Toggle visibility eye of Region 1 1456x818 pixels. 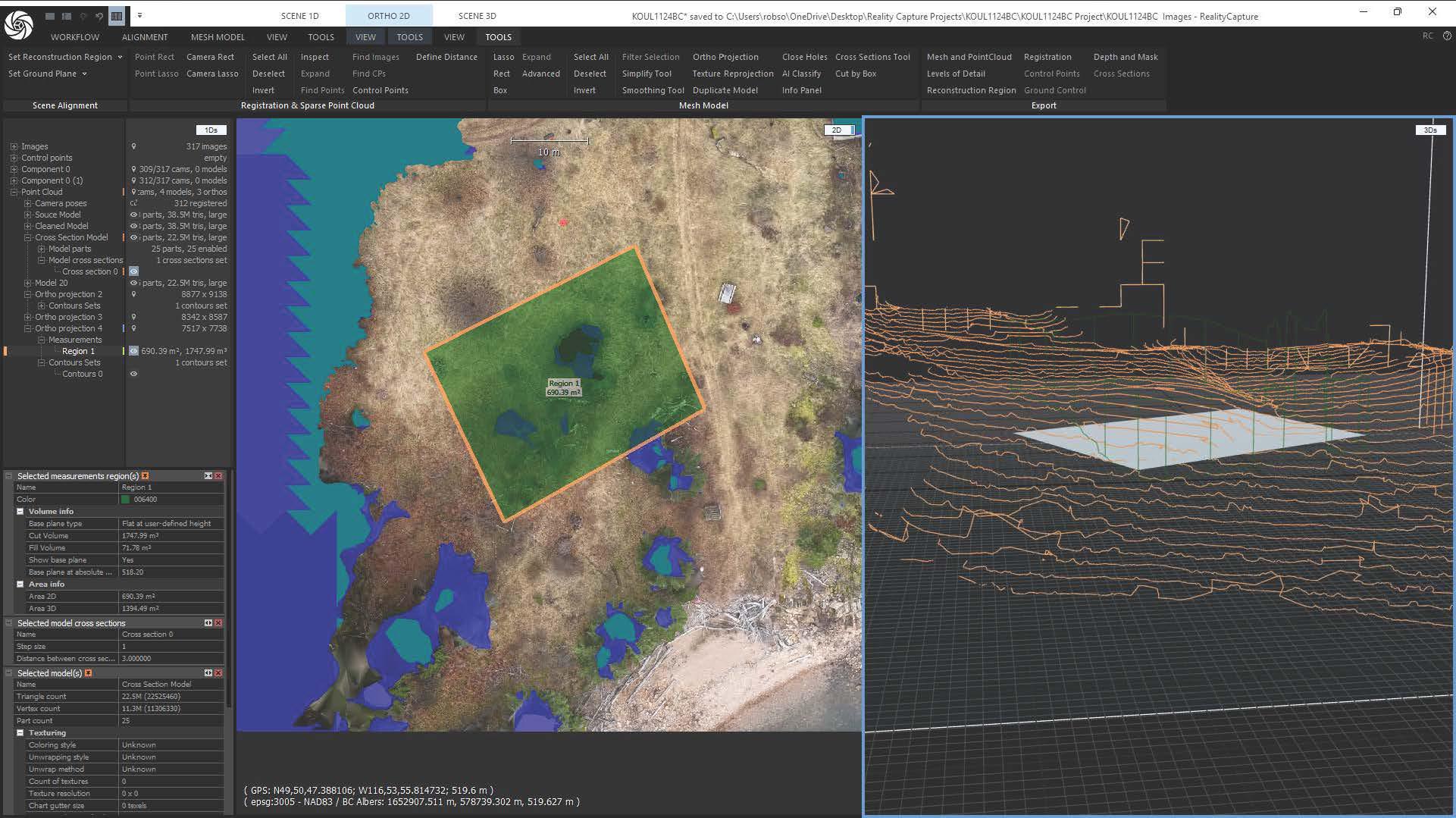point(133,351)
